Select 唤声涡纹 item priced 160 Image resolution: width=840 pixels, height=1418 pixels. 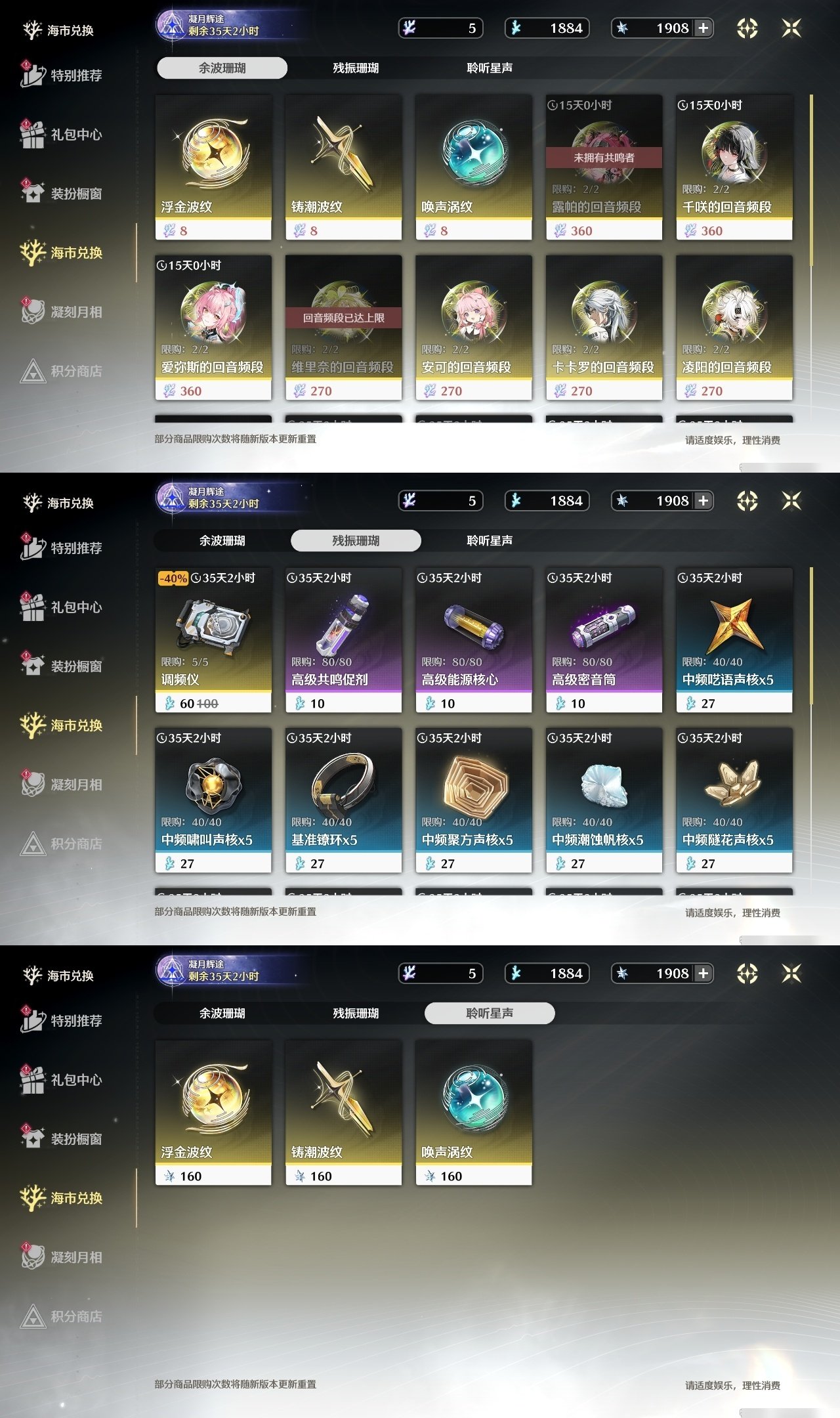click(x=474, y=1113)
